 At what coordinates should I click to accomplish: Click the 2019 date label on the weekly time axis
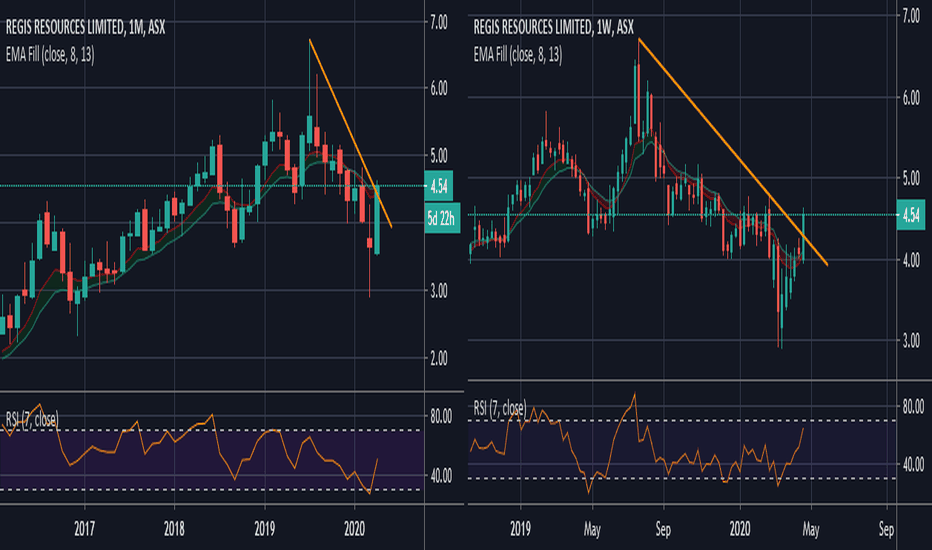click(520, 529)
